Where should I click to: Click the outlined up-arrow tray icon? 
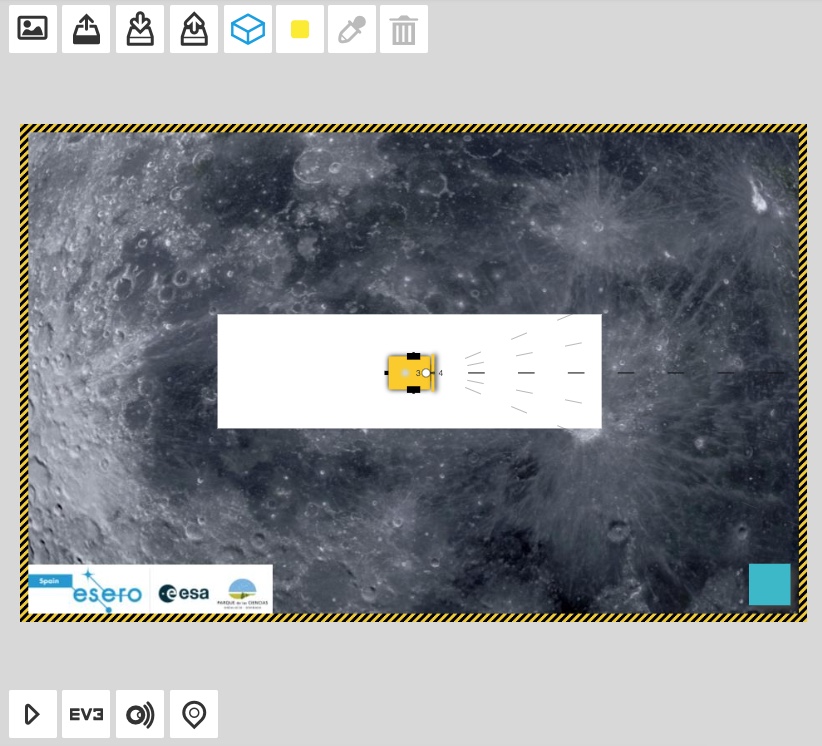pyautogui.click(x=194, y=29)
